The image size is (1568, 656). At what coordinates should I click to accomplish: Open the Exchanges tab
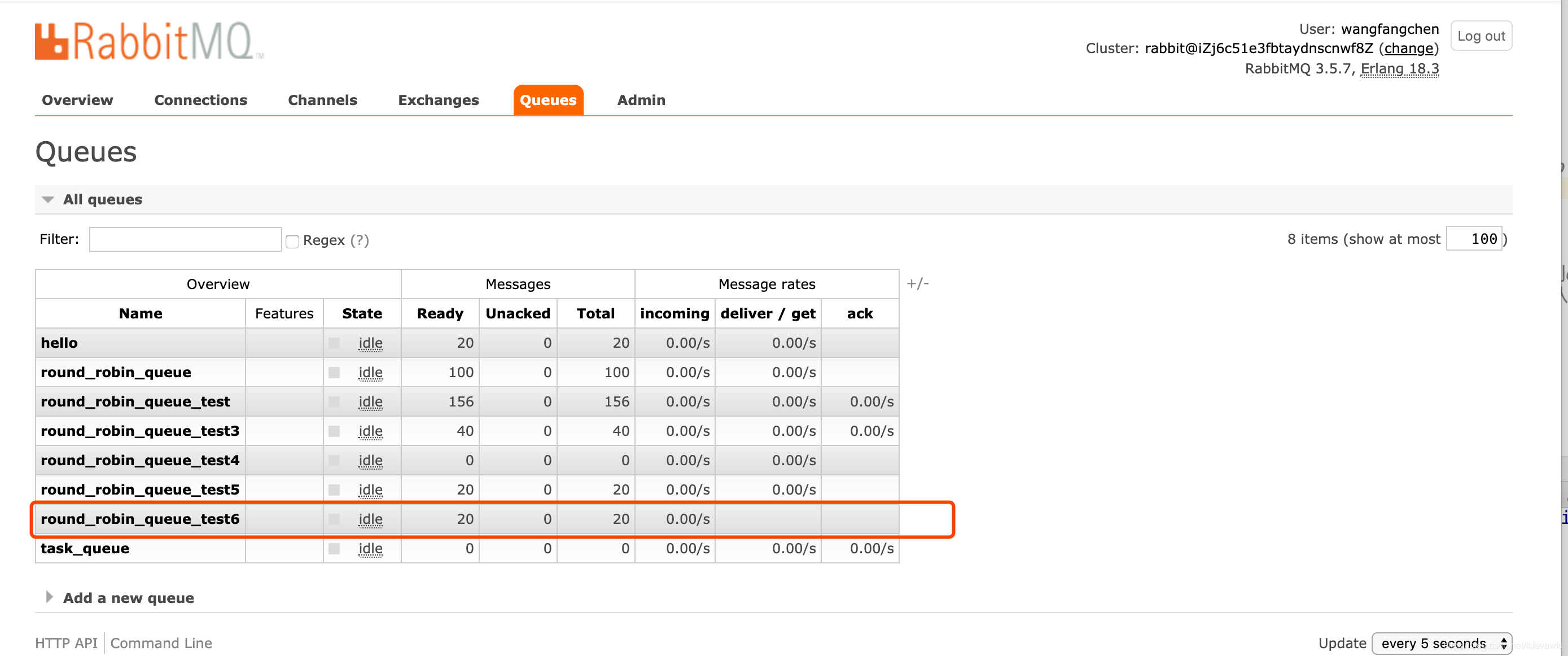[x=438, y=100]
